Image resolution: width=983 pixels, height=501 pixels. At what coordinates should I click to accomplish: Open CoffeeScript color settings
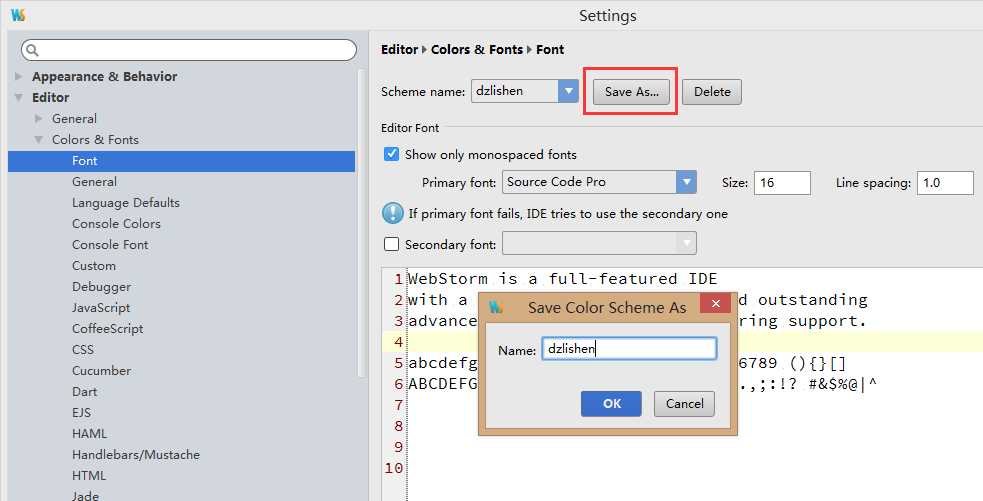coord(107,329)
